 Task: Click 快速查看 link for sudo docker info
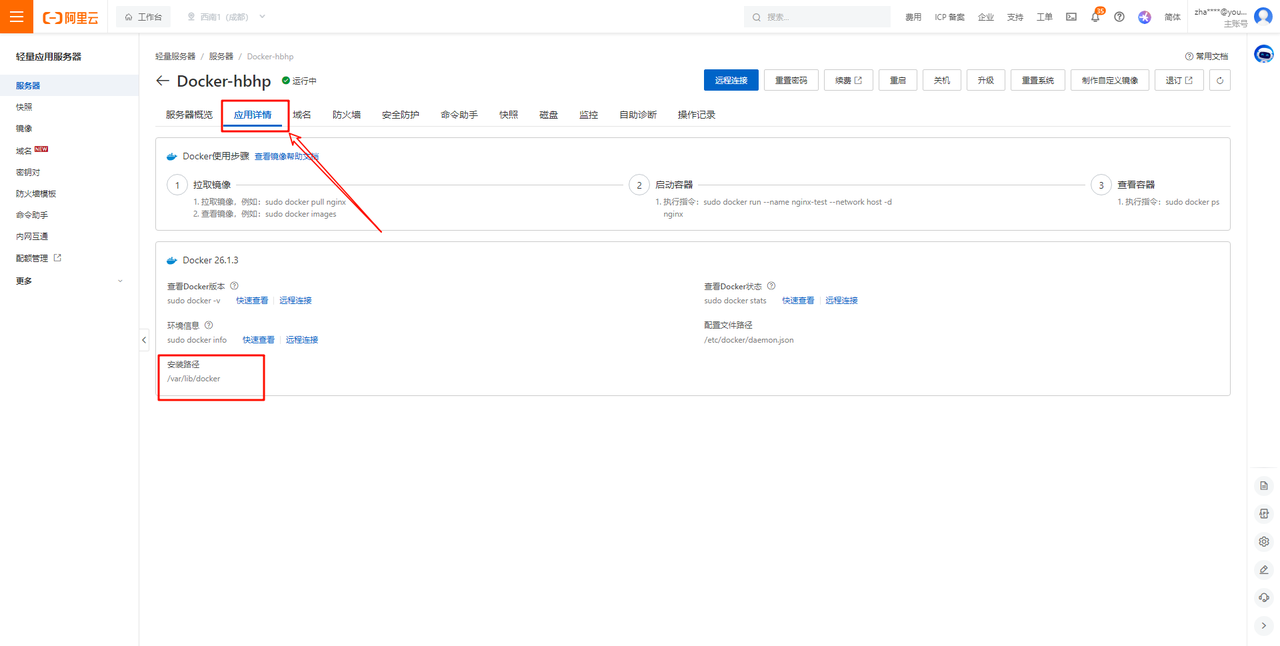point(258,340)
